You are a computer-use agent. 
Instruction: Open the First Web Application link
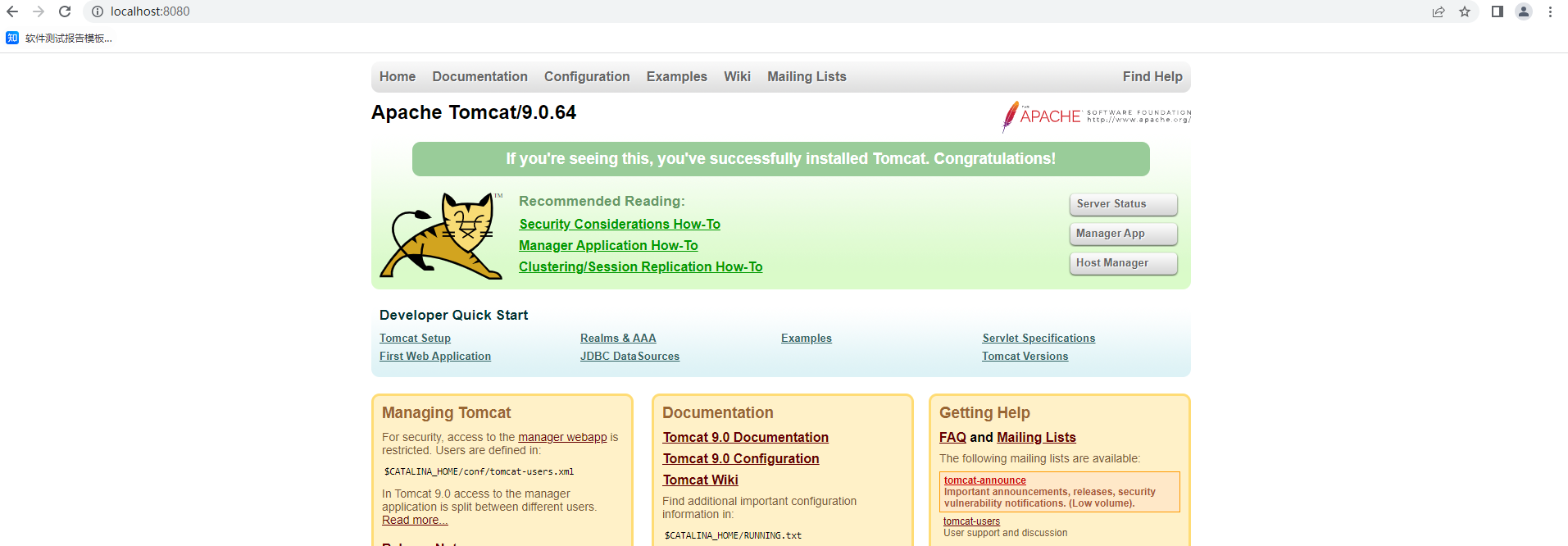(x=435, y=356)
